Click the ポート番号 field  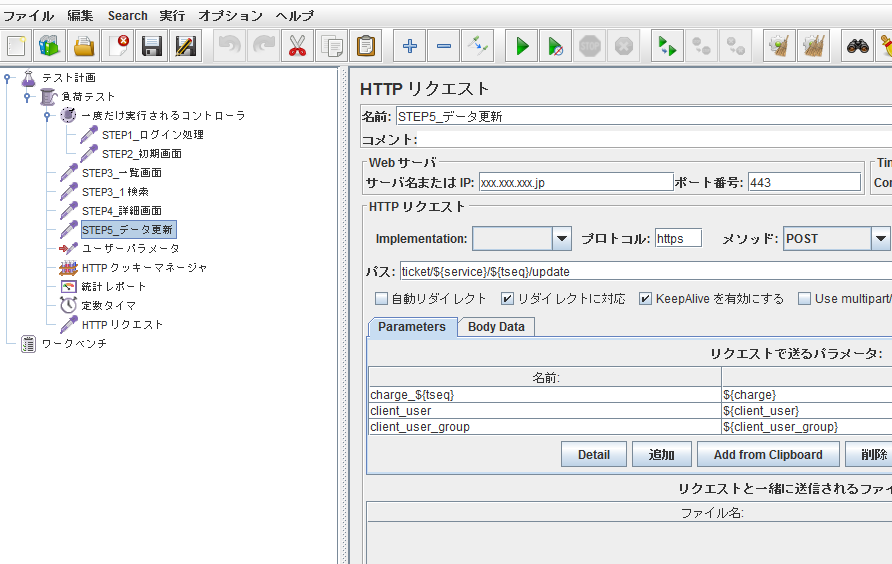(x=804, y=183)
